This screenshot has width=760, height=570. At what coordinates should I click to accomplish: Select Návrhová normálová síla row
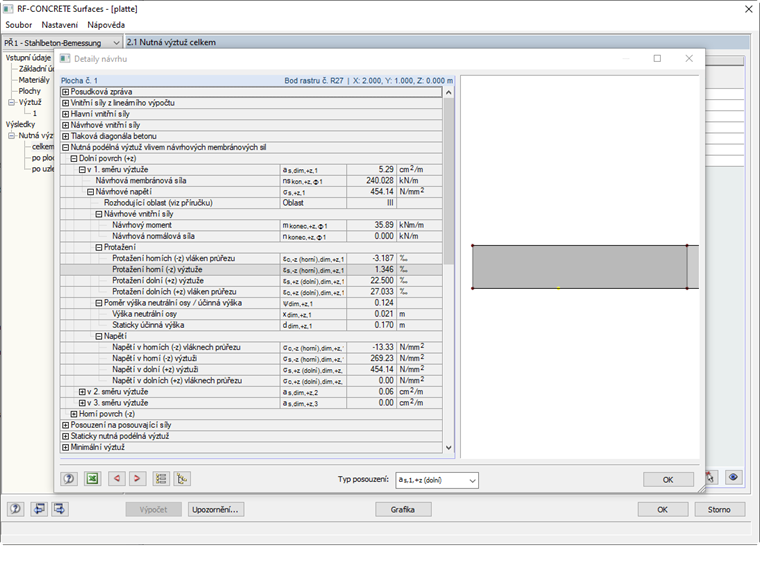pos(251,236)
